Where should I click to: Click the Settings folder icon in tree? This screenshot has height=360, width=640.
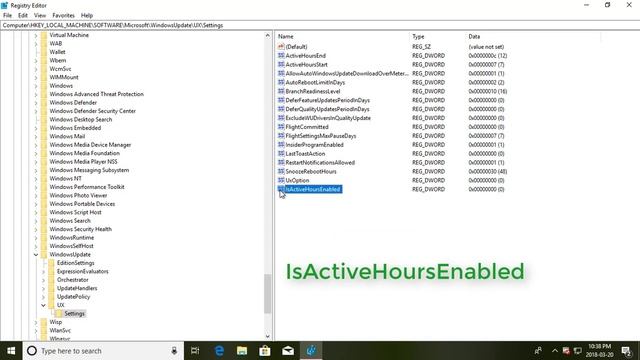59,313
